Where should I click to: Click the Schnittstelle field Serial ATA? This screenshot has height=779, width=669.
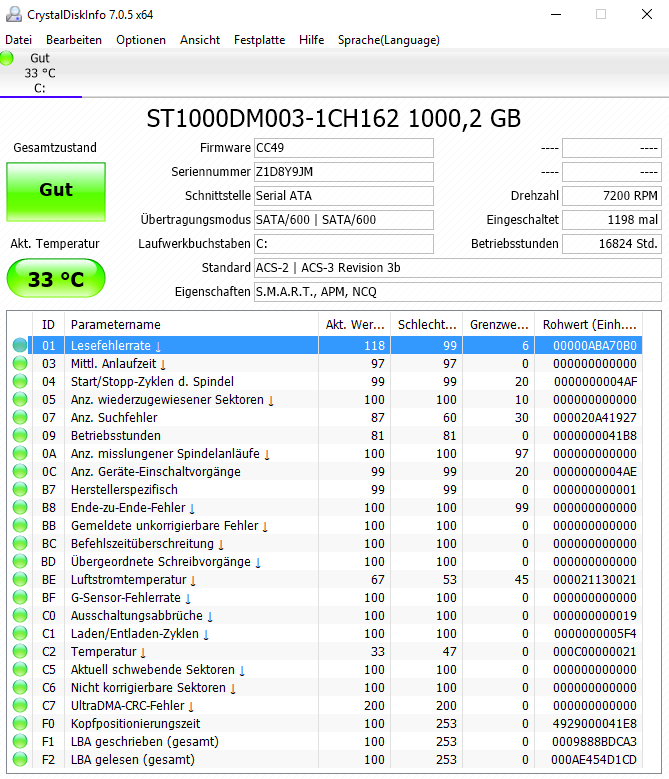tap(344, 196)
